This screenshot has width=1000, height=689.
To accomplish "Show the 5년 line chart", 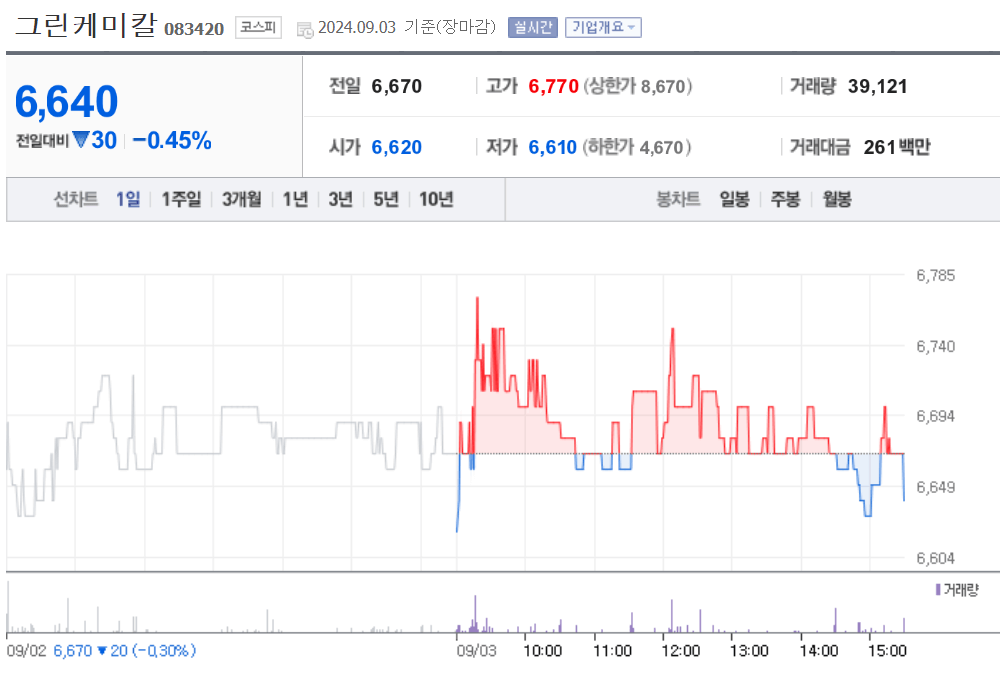I will (386, 200).
